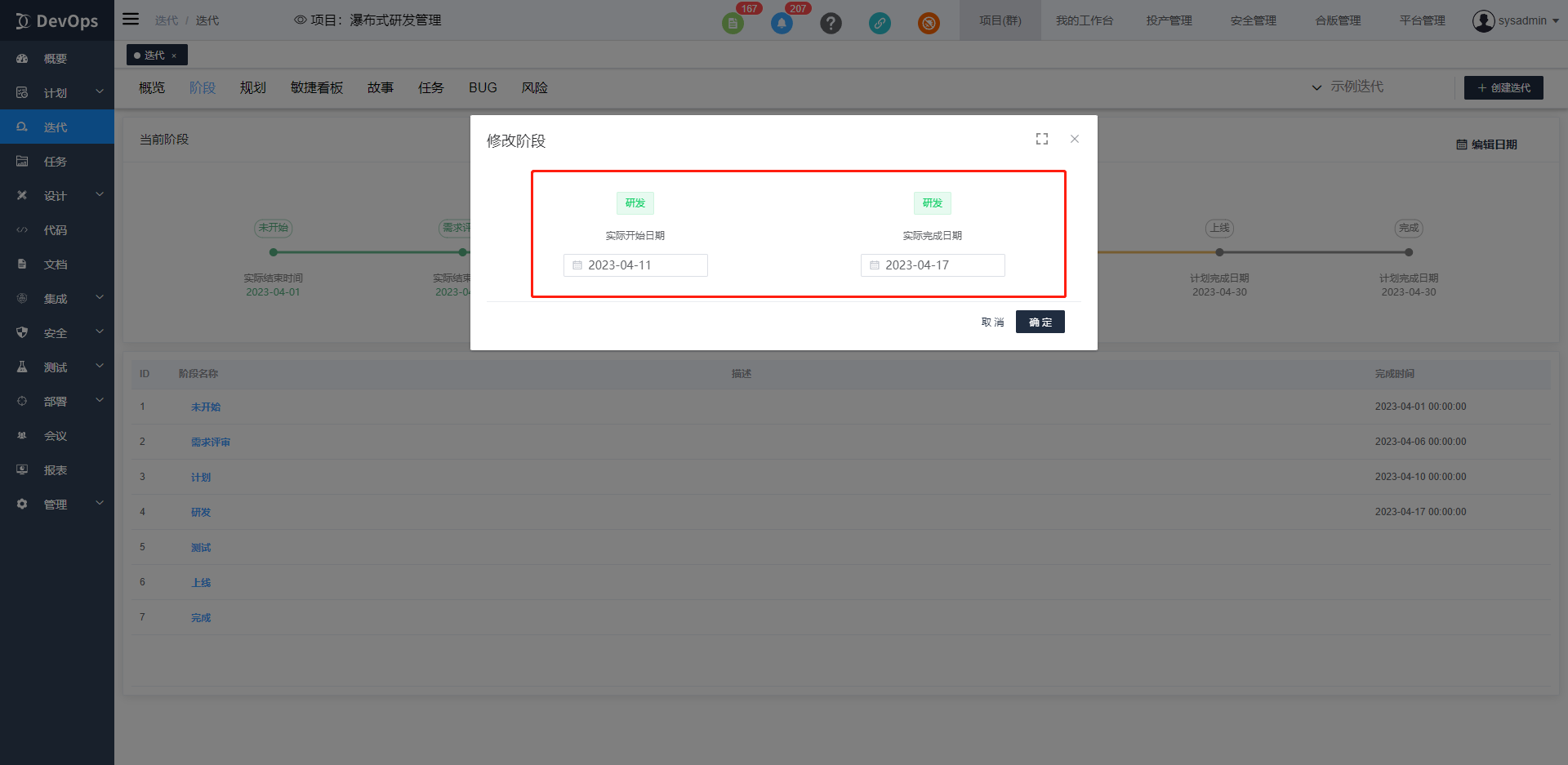The width and height of the screenshot is (1568, 765).
Task: Click the orange circular icon in header
Action: click(929, 23)
